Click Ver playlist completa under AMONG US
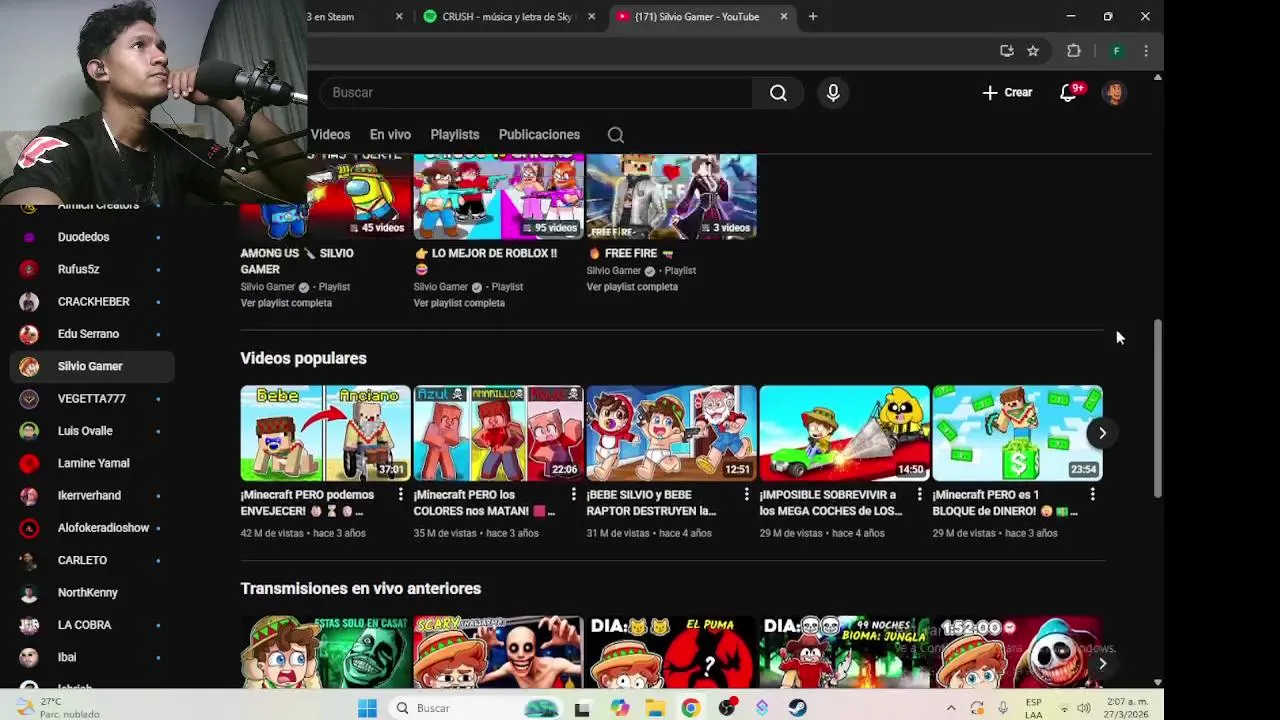The width and height of the screenshot is (1280, 720). [286, 303]
